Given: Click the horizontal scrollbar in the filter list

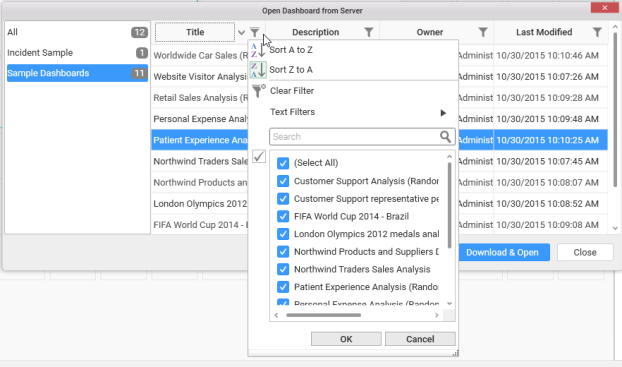Looking at the screenshot, I should click(x=323, y=315).
